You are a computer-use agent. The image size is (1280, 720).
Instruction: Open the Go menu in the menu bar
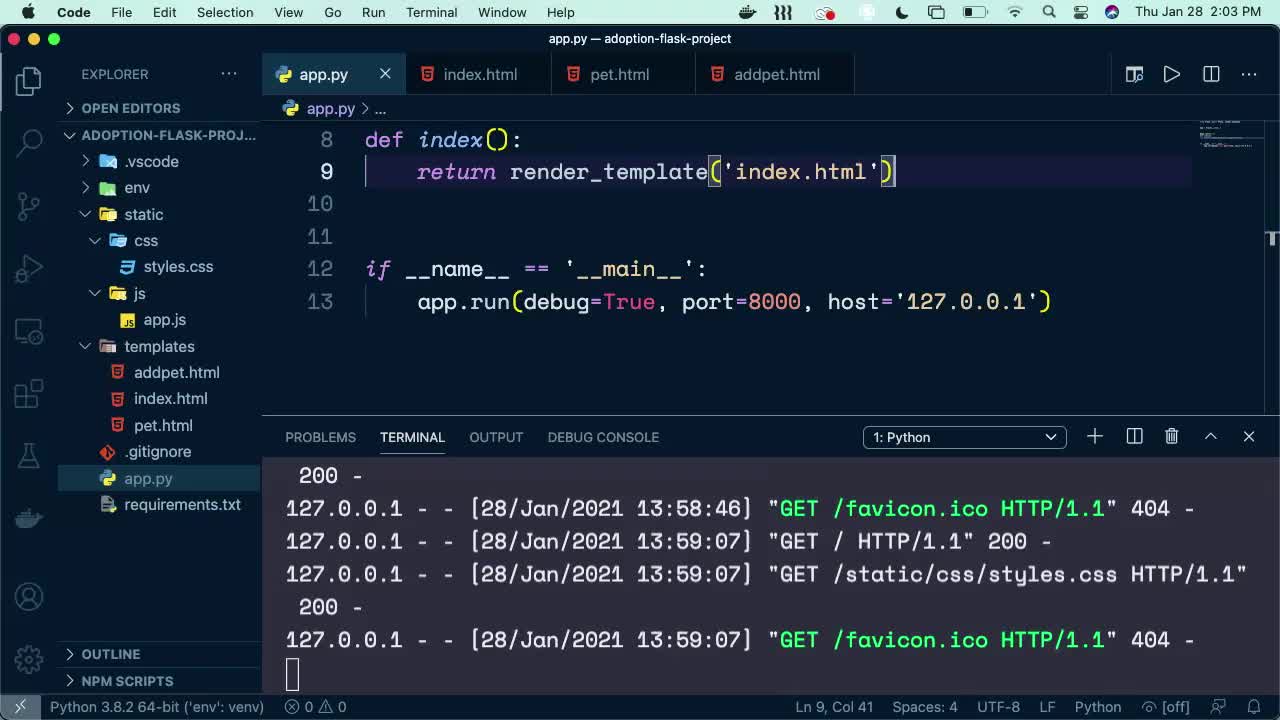[x=332, y=12]
